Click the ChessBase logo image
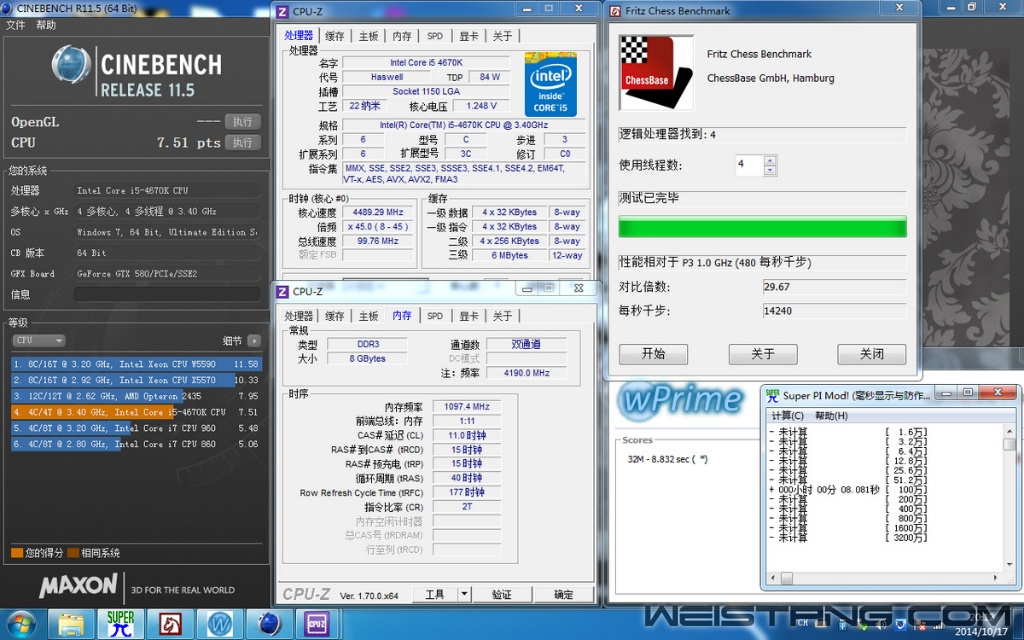Viewport: 1024px width, 640px height. click(656, 73)
